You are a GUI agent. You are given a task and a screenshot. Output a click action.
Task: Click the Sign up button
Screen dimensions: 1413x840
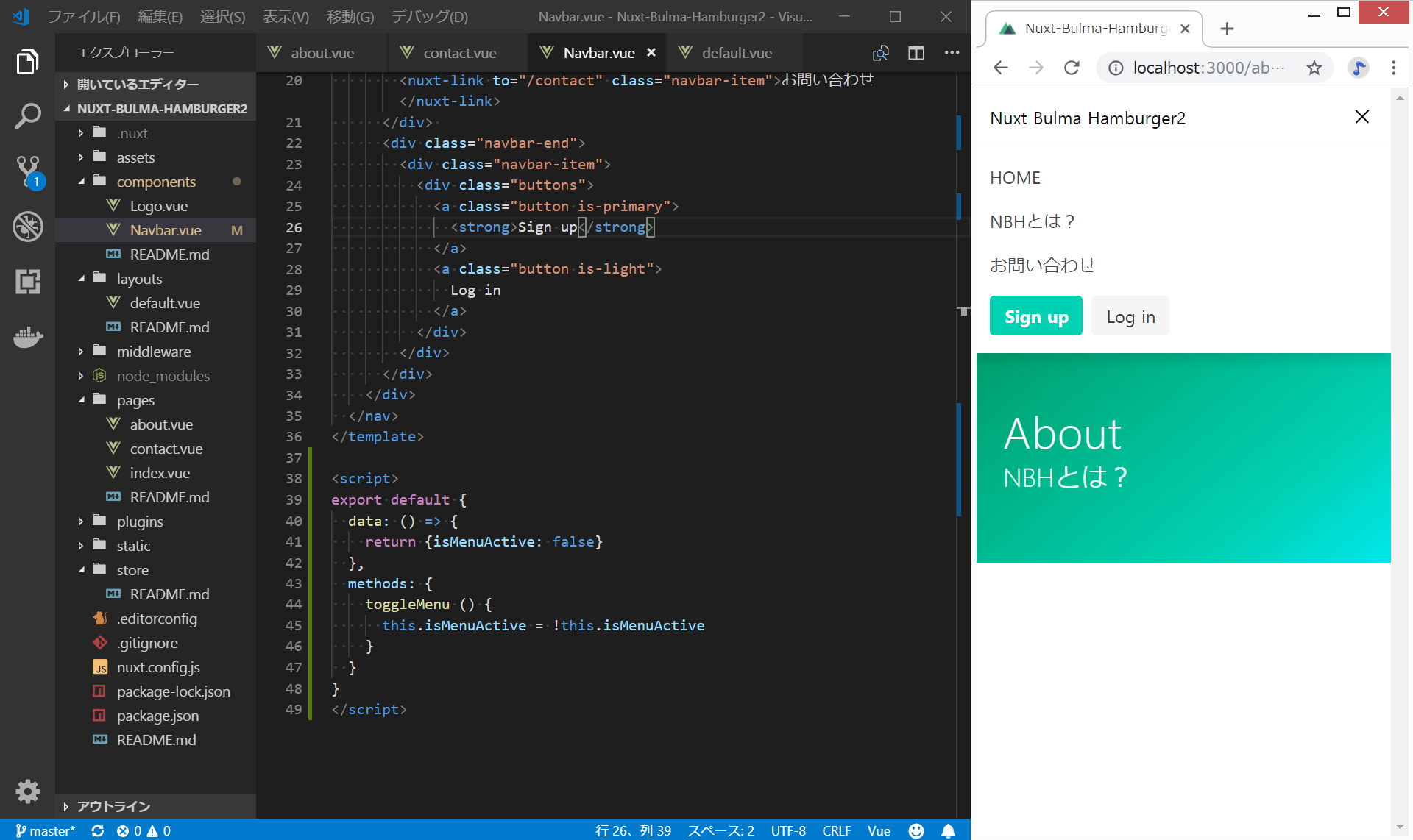(1035, 316)
